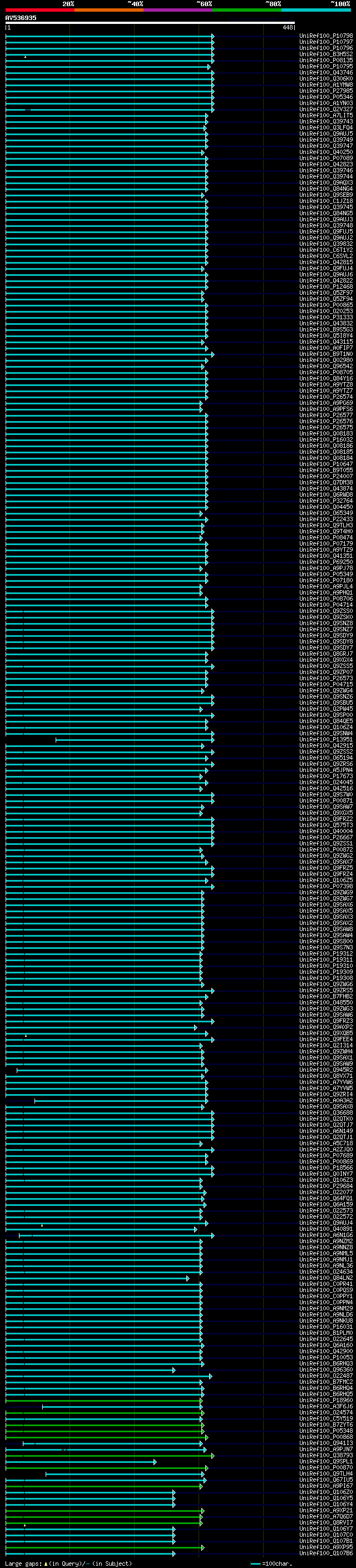356x1568 pixels.
Task: Select hit label UniRef100_P07398
Action: click(326, 886)
